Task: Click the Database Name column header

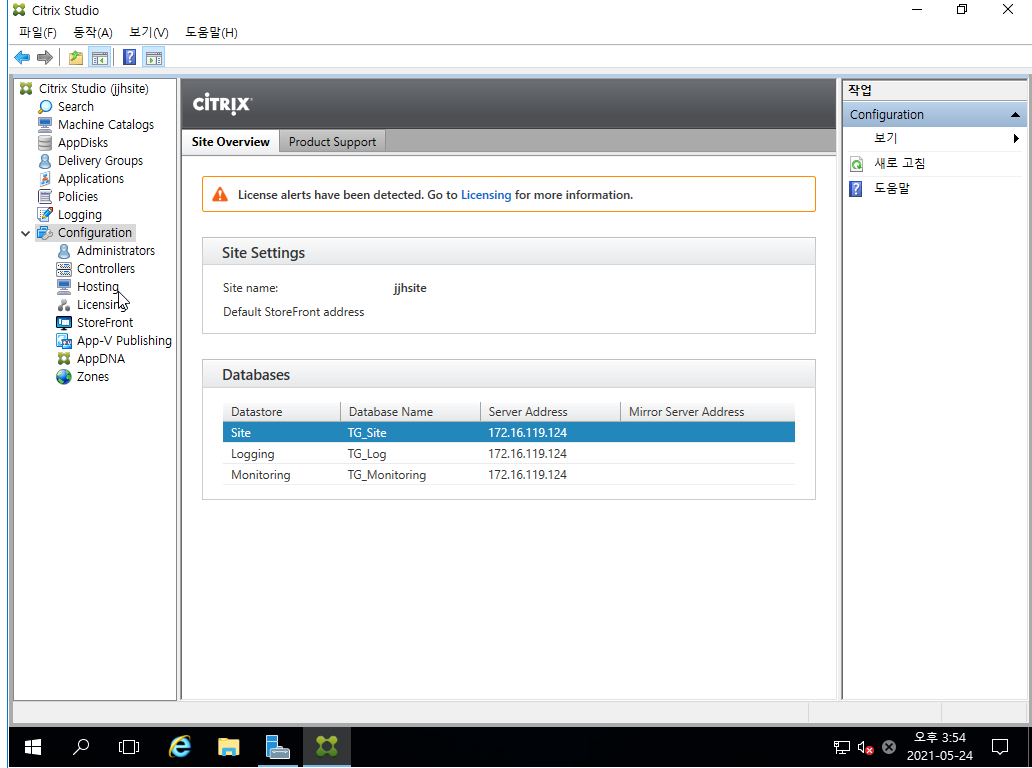Action: [410, 412]
